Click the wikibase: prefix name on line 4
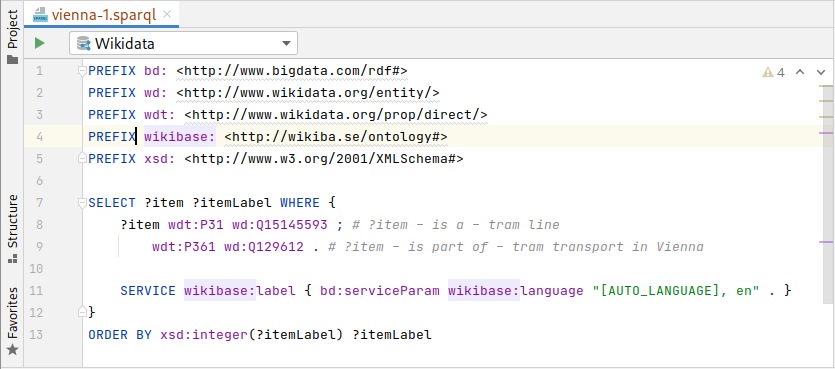The height and width of the screenshot is (369, 835). tap(180, 137)
